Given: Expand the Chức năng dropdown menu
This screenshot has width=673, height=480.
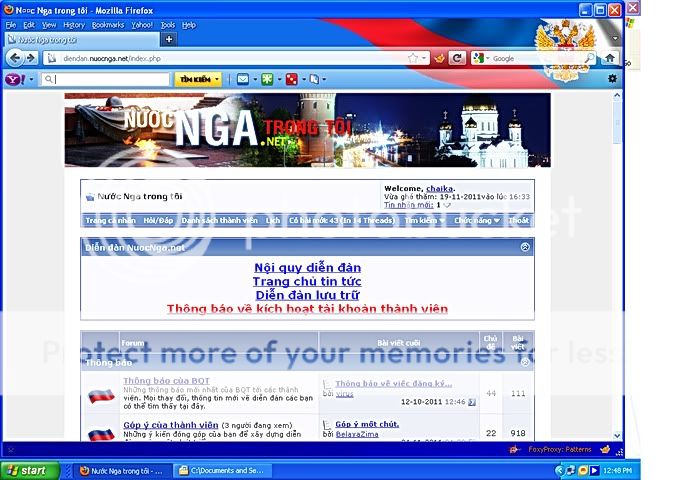Looking at the screenshot, I should coord(476,220).
